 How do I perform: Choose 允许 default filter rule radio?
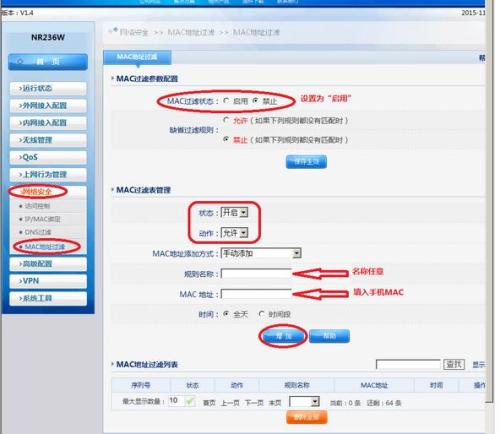226,120
